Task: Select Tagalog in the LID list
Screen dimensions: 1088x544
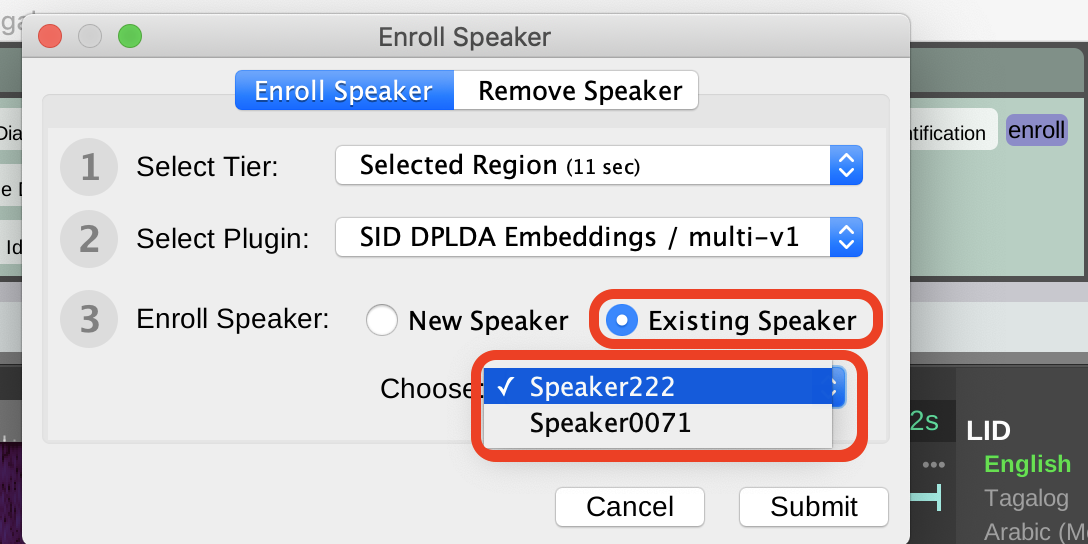Action: point(1025,497)
